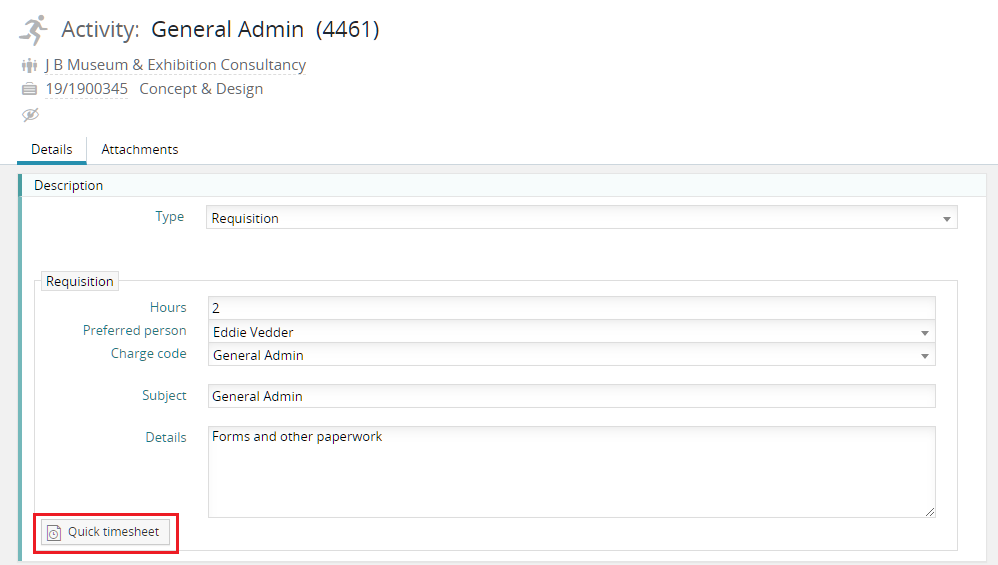Image resolution: width=998 pixels, height=565 pixels.
Task: Click the Charge code field label
Action: coord(148,354)
